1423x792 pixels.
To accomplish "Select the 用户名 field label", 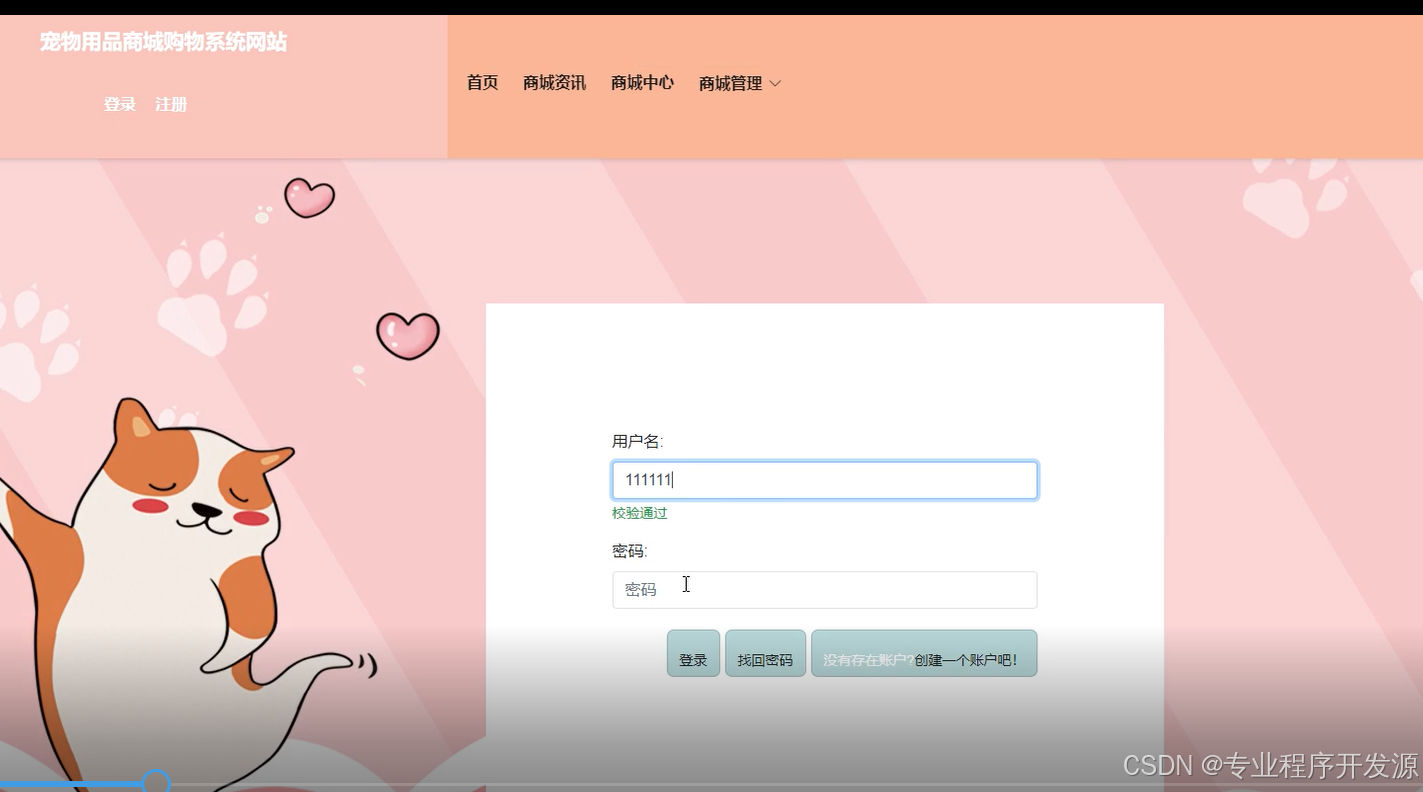I will point(637,440).
